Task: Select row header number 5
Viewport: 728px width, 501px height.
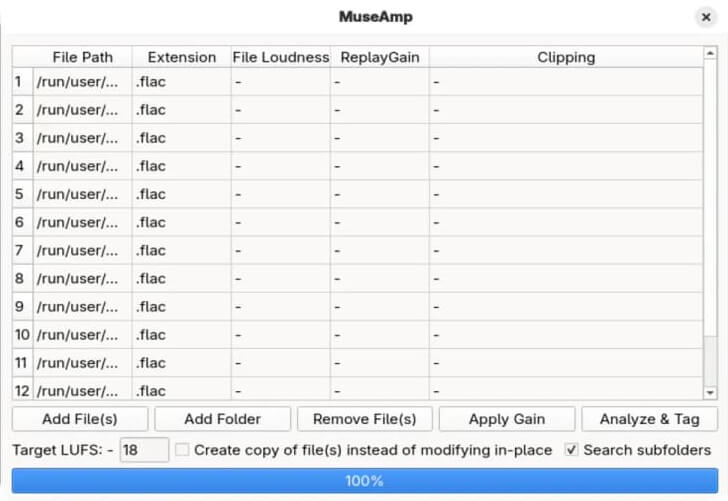Action: 23,194
